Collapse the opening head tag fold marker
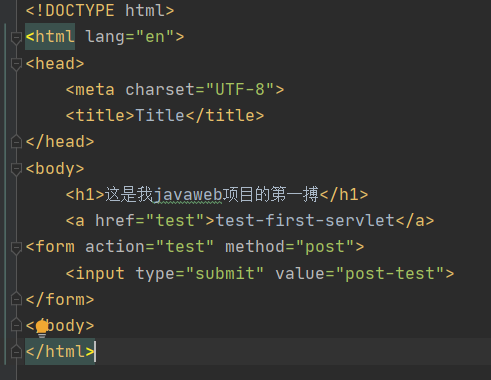This screenshot has width=491, height=380. point(16,63)
